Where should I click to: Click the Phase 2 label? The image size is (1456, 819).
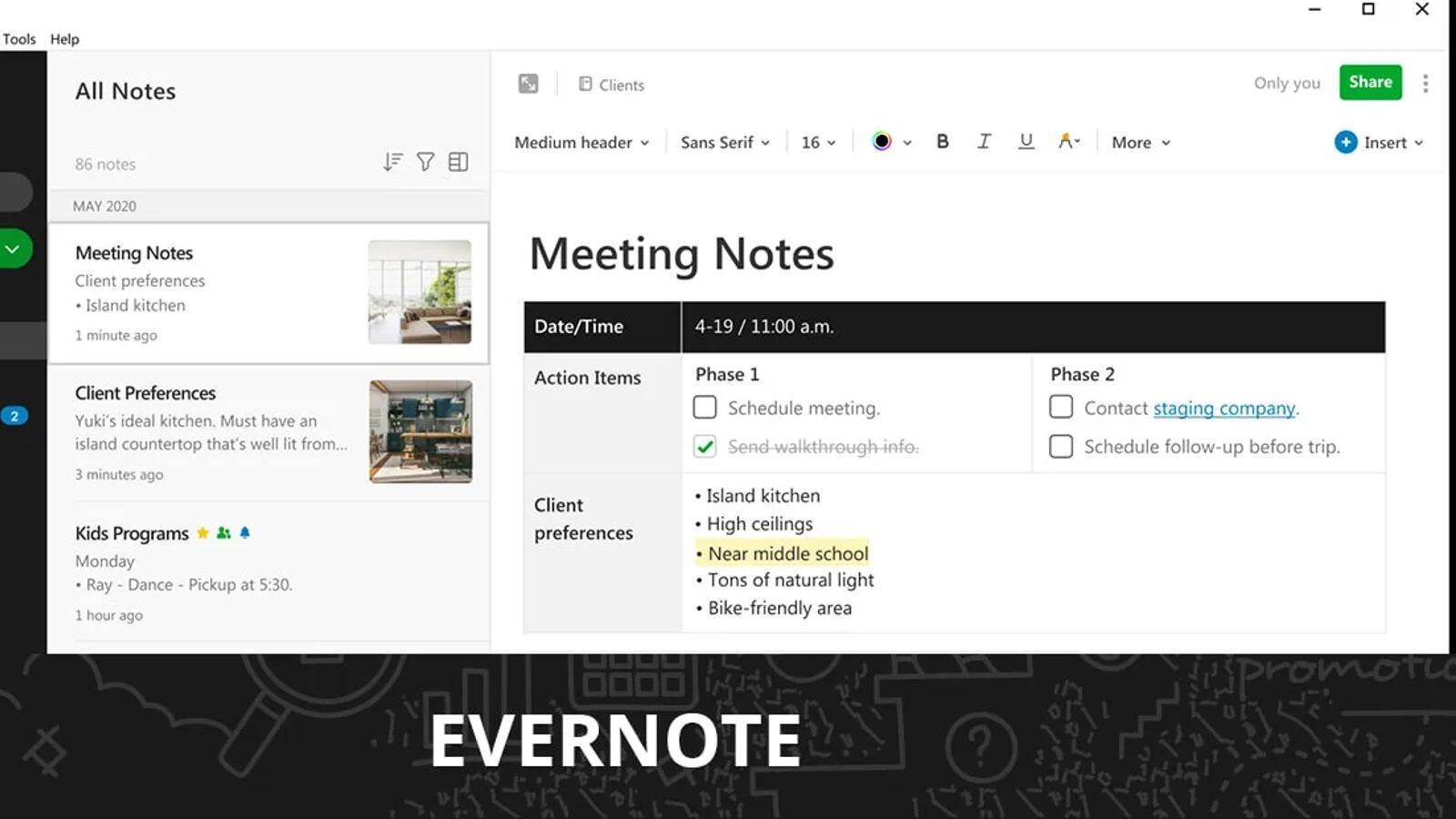1082,374
